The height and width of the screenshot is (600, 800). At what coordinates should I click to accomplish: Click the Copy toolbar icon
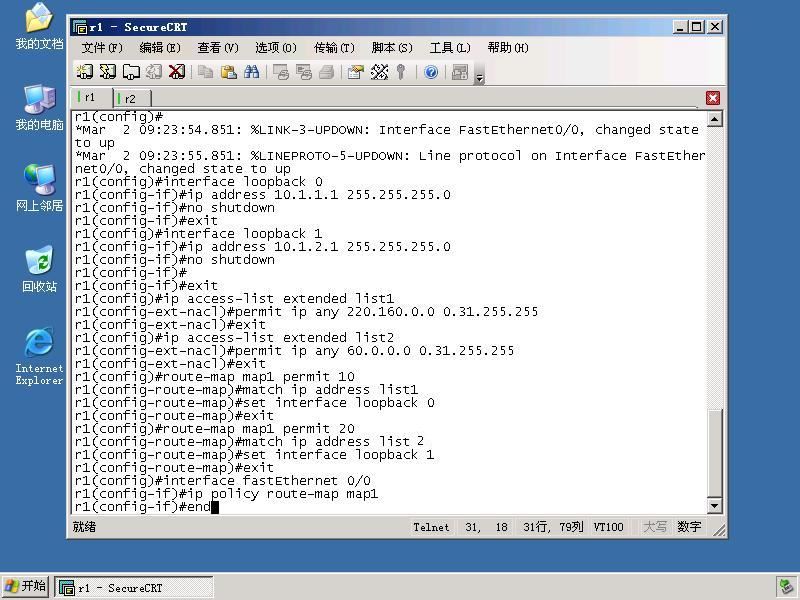[x=206, y=72]
